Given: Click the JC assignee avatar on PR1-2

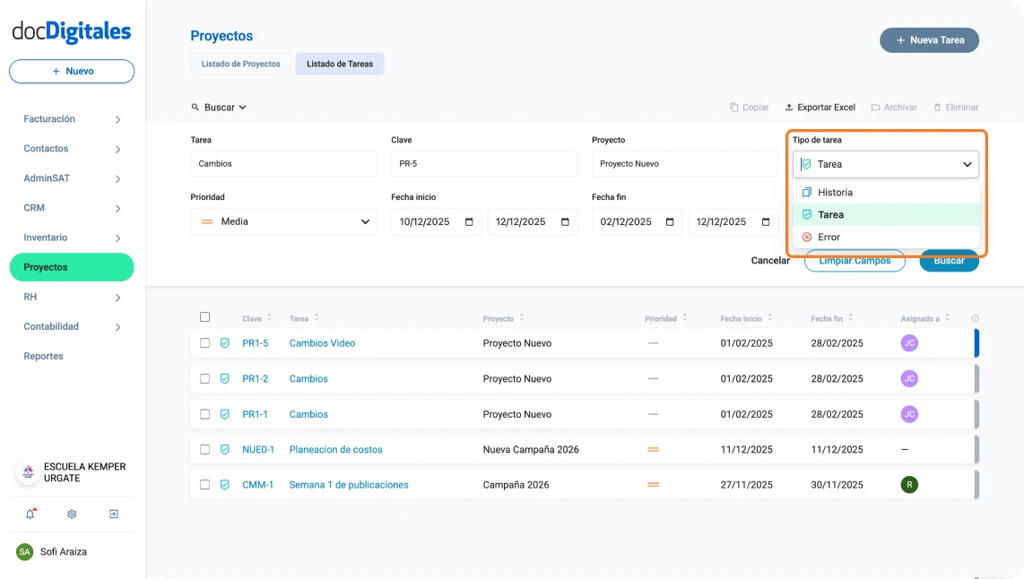Looking at the screenshot, I should [909, 379].
